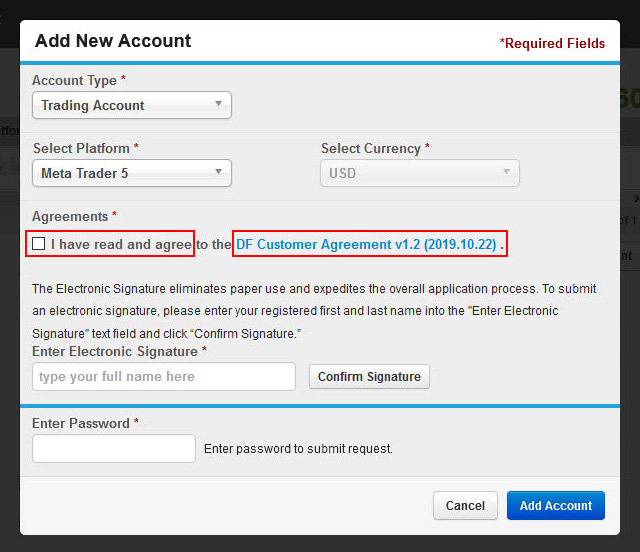Click the Confirm Signature button
640x552 pixels.
pos(369,376)
